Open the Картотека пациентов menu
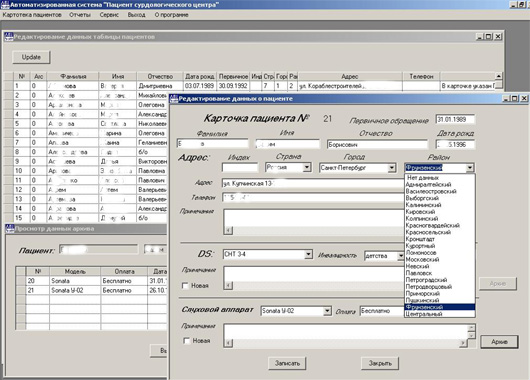The height and width of the screenshot is (380, 530). point(32,15)
